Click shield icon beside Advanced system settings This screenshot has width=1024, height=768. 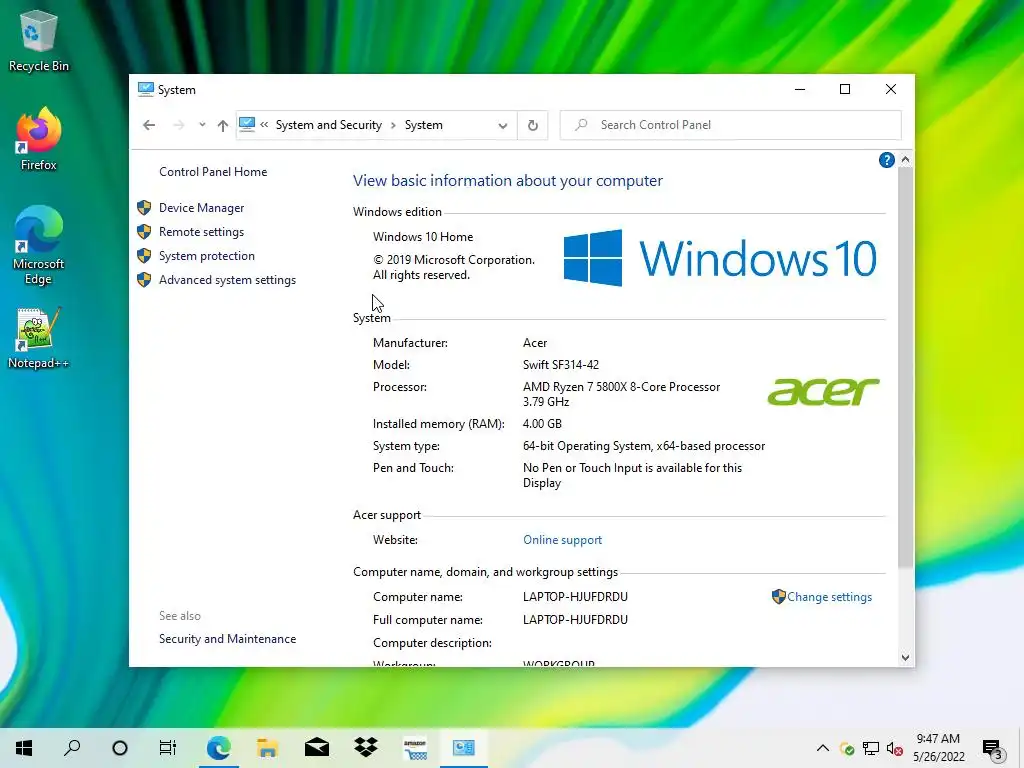point(144,280)
